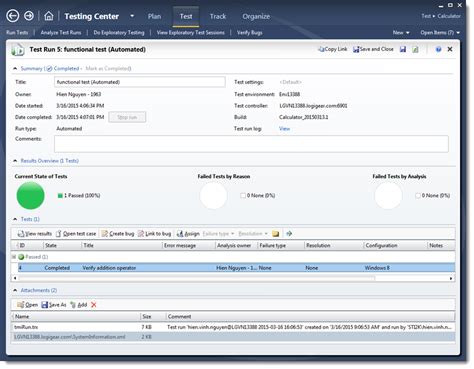Click into the Title input field
Screen dimensions: 474x369
(x=140, y=82)
